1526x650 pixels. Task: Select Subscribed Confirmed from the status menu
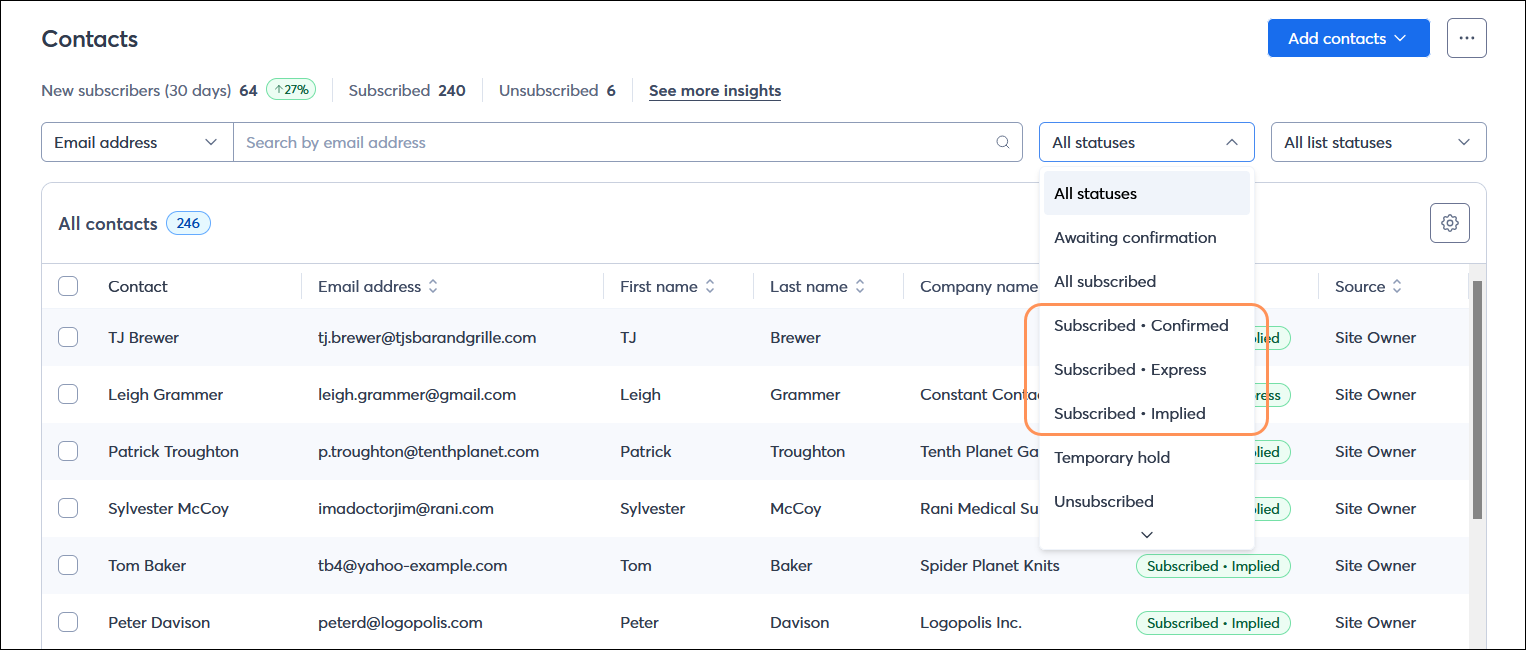click(1141, 325)
